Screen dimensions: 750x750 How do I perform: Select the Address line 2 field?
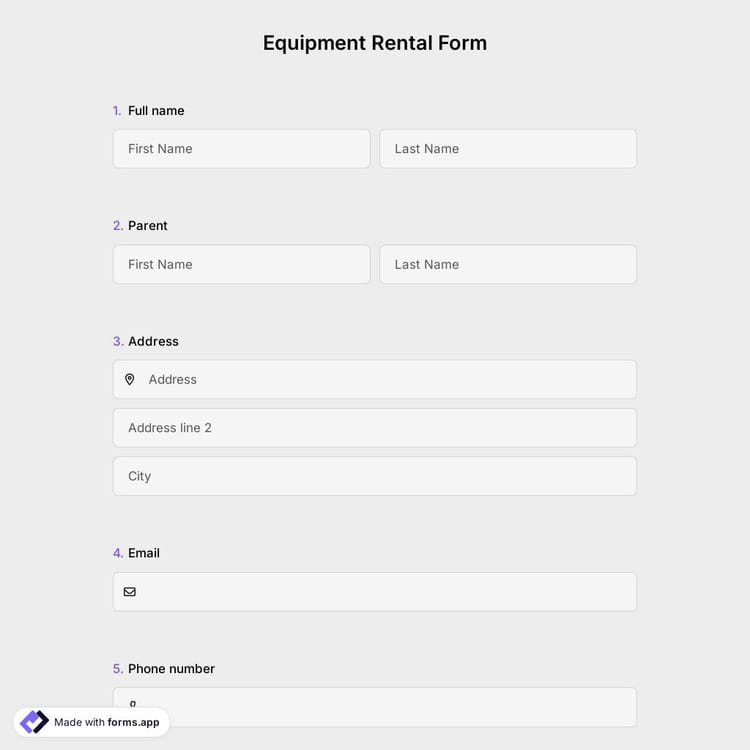374,428
